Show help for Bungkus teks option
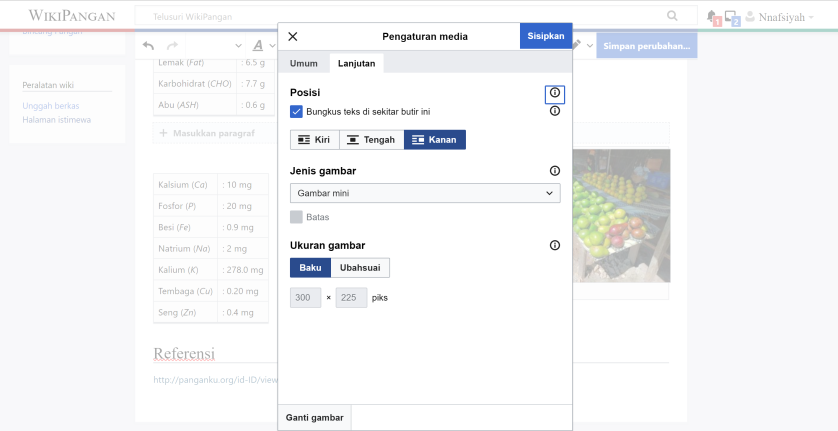The height and width of the screenshot is (431, 838). click(x=555, y=111)
